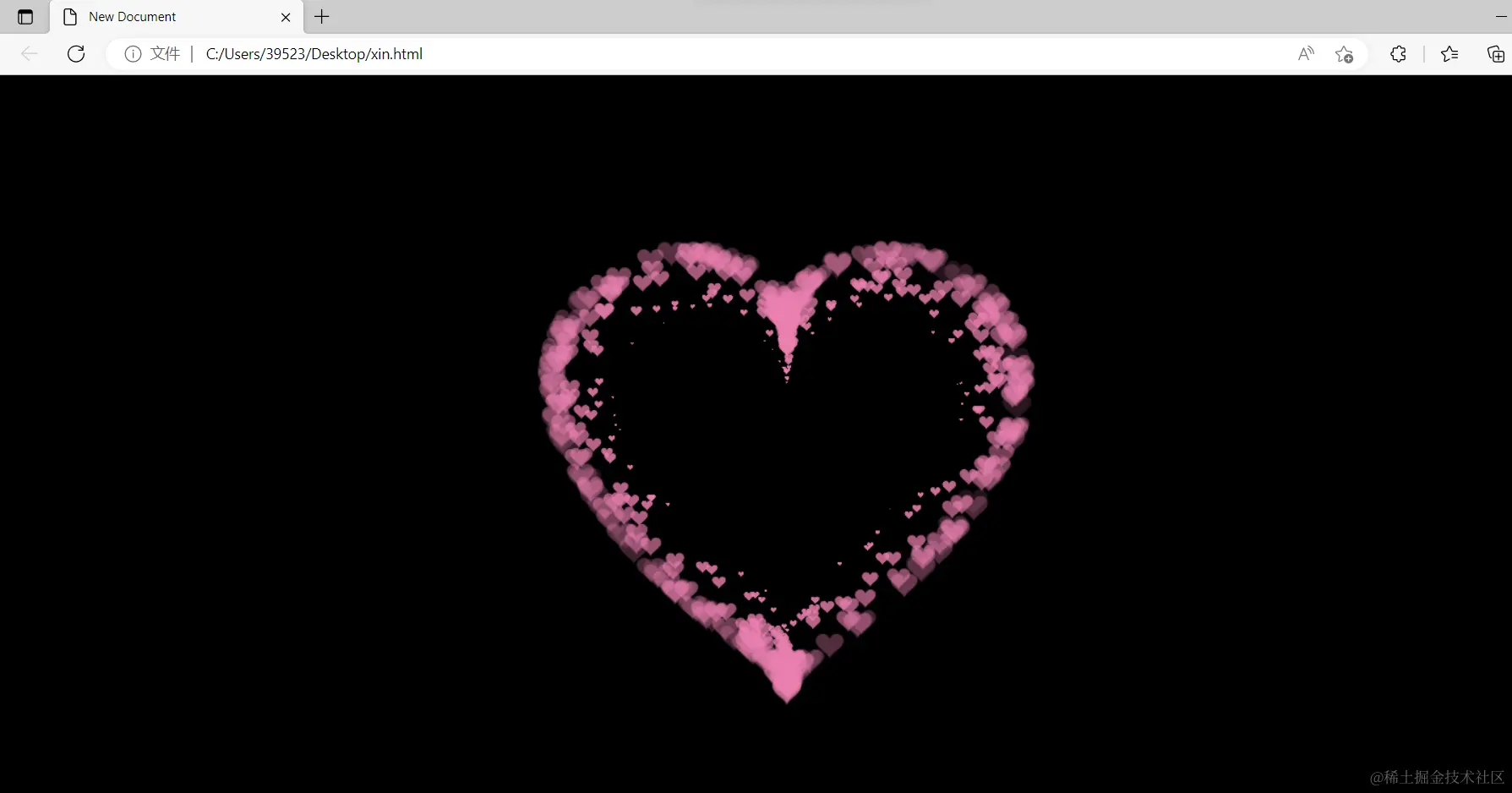Open the Favorites list icon

[1449, 54]
